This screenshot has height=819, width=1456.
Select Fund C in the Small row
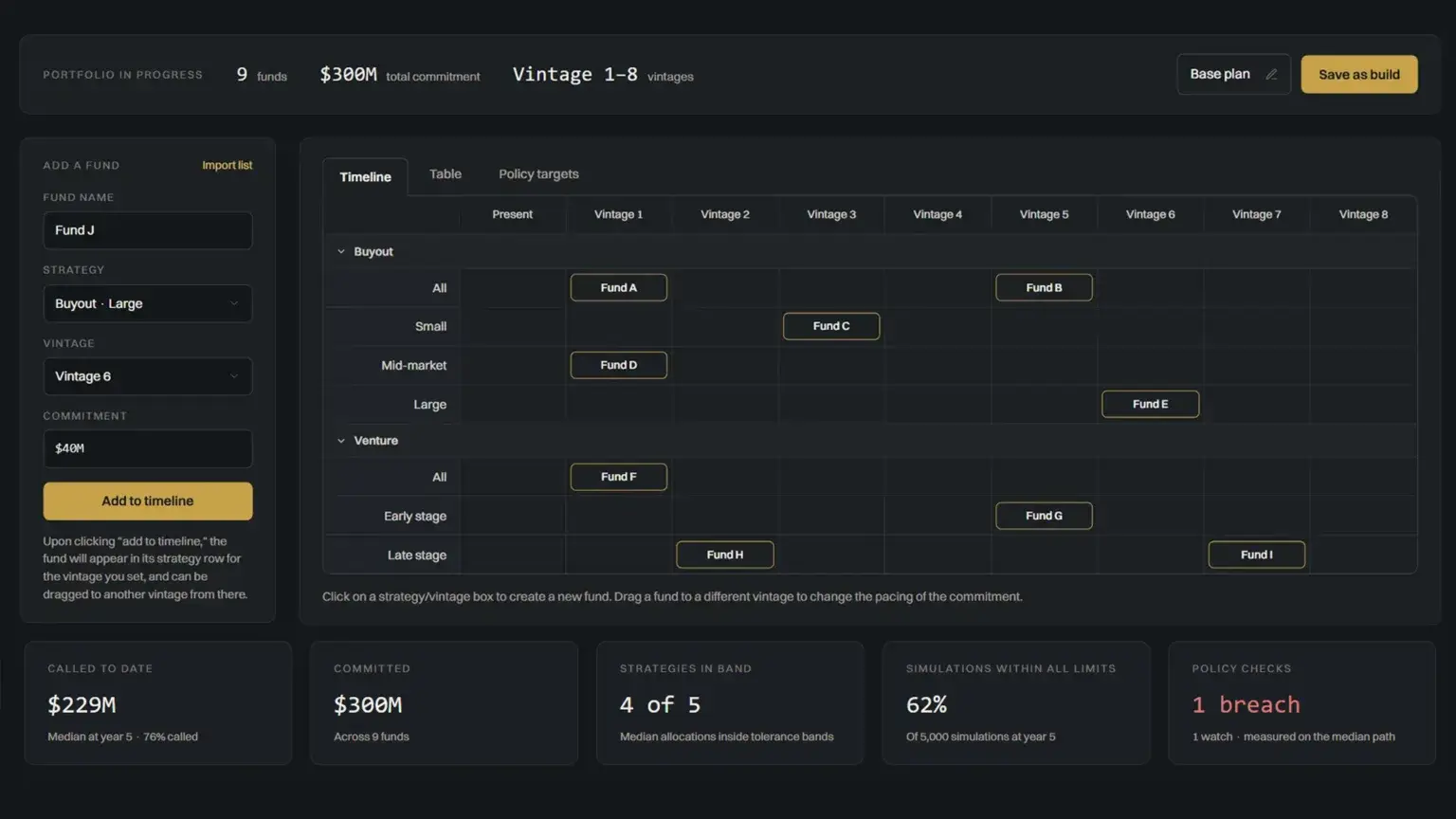(831, 326)
